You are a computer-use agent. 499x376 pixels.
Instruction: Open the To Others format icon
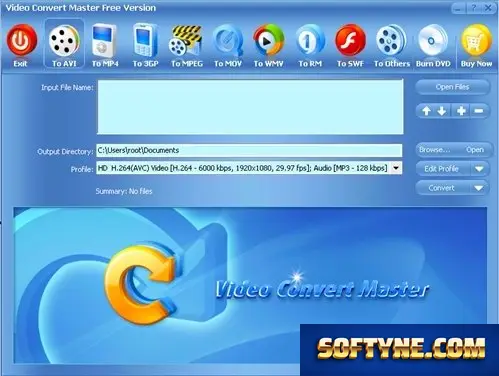click(391, 41)
